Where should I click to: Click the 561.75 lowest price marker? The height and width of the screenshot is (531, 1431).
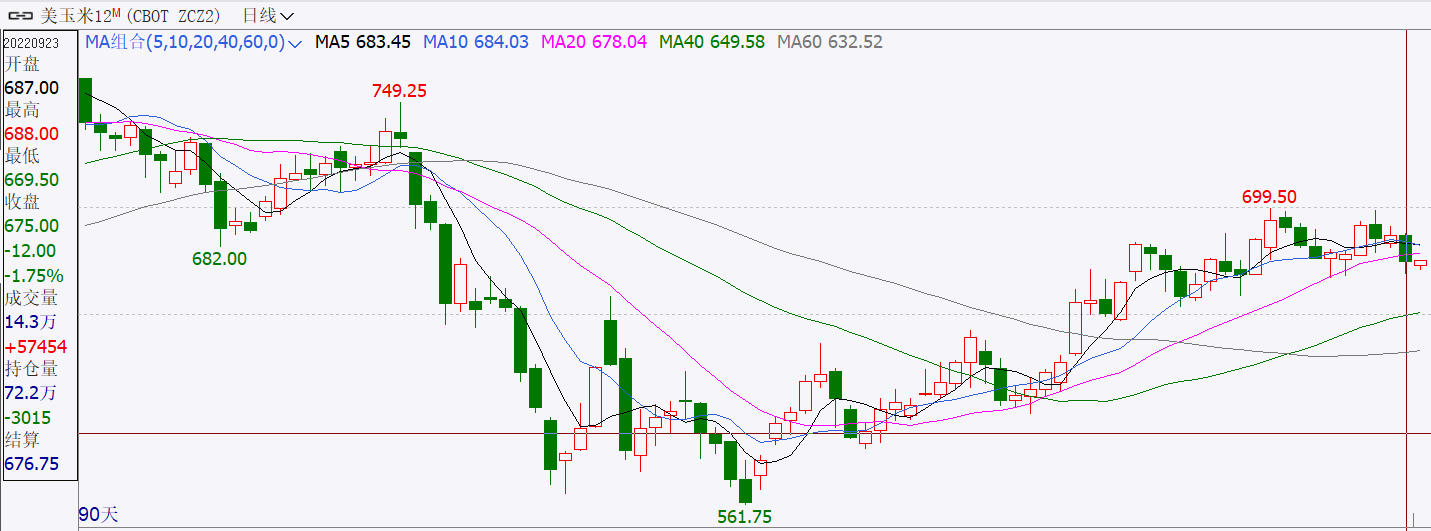pyautogui.click(x=745, y=517)
